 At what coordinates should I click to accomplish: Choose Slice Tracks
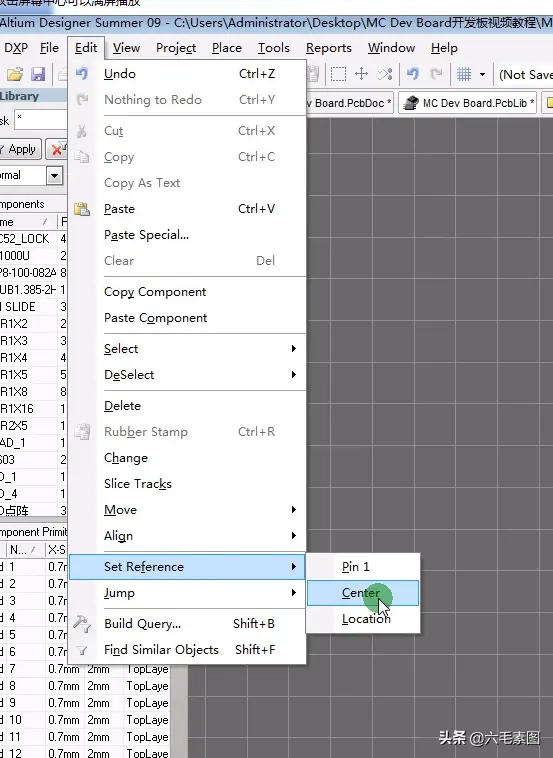coord(187,484)
